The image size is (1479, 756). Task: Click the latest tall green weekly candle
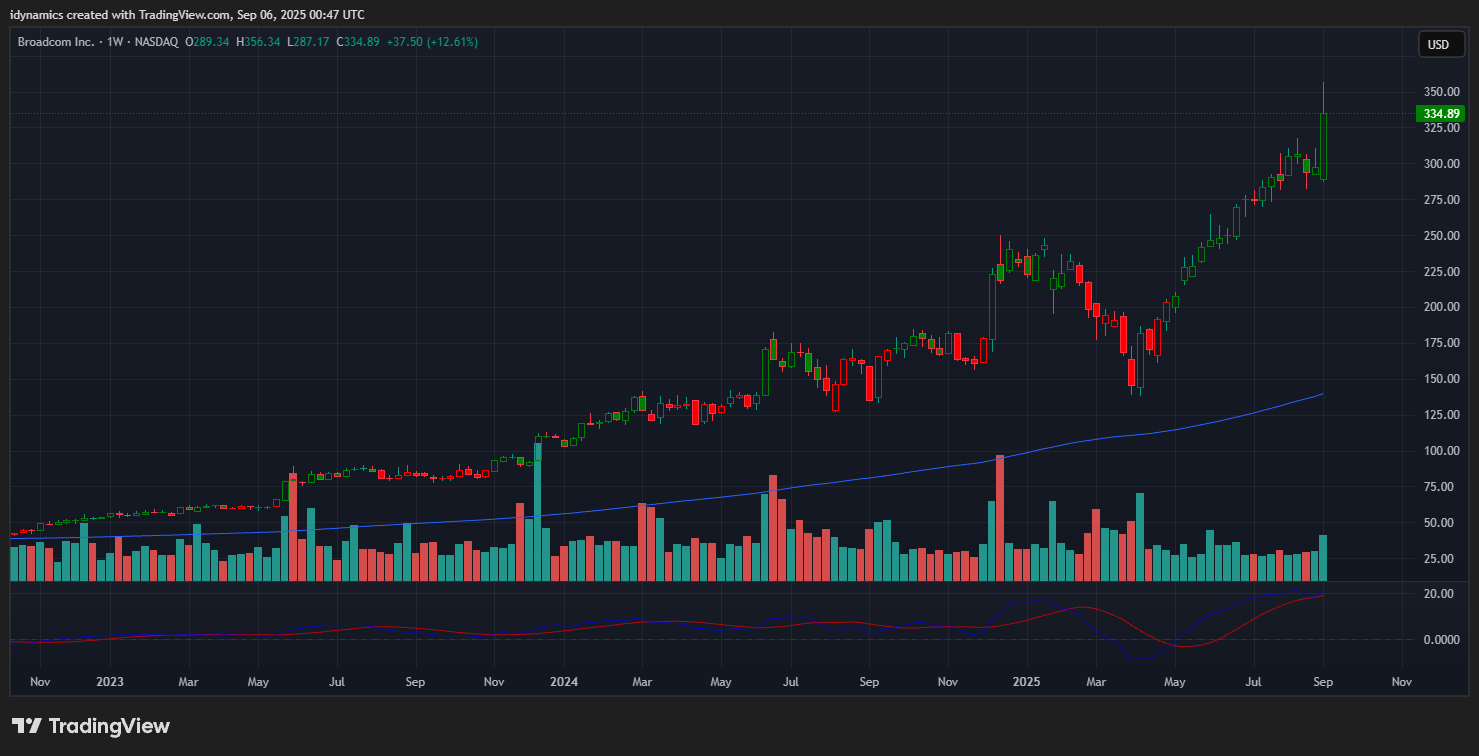click(1323, 146)
